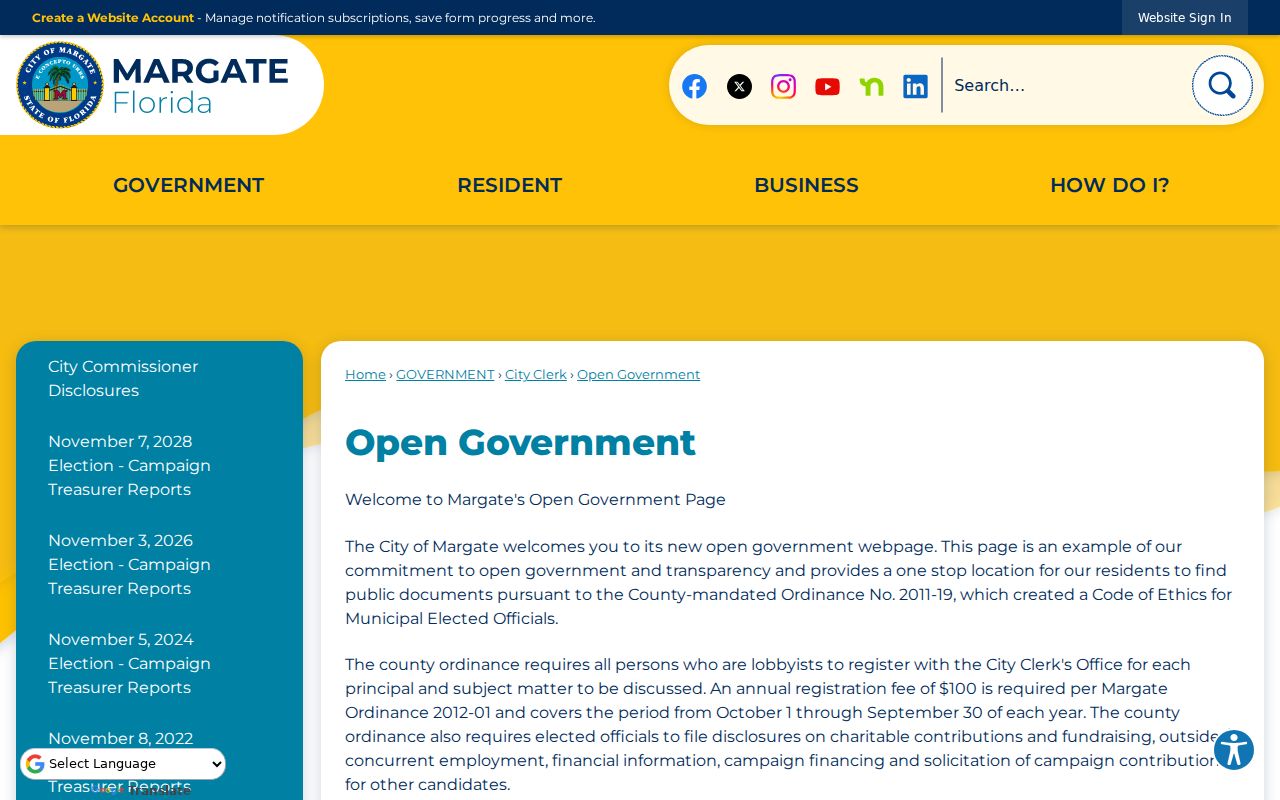Open the YouTube social icon

click(x=827, y=86)
